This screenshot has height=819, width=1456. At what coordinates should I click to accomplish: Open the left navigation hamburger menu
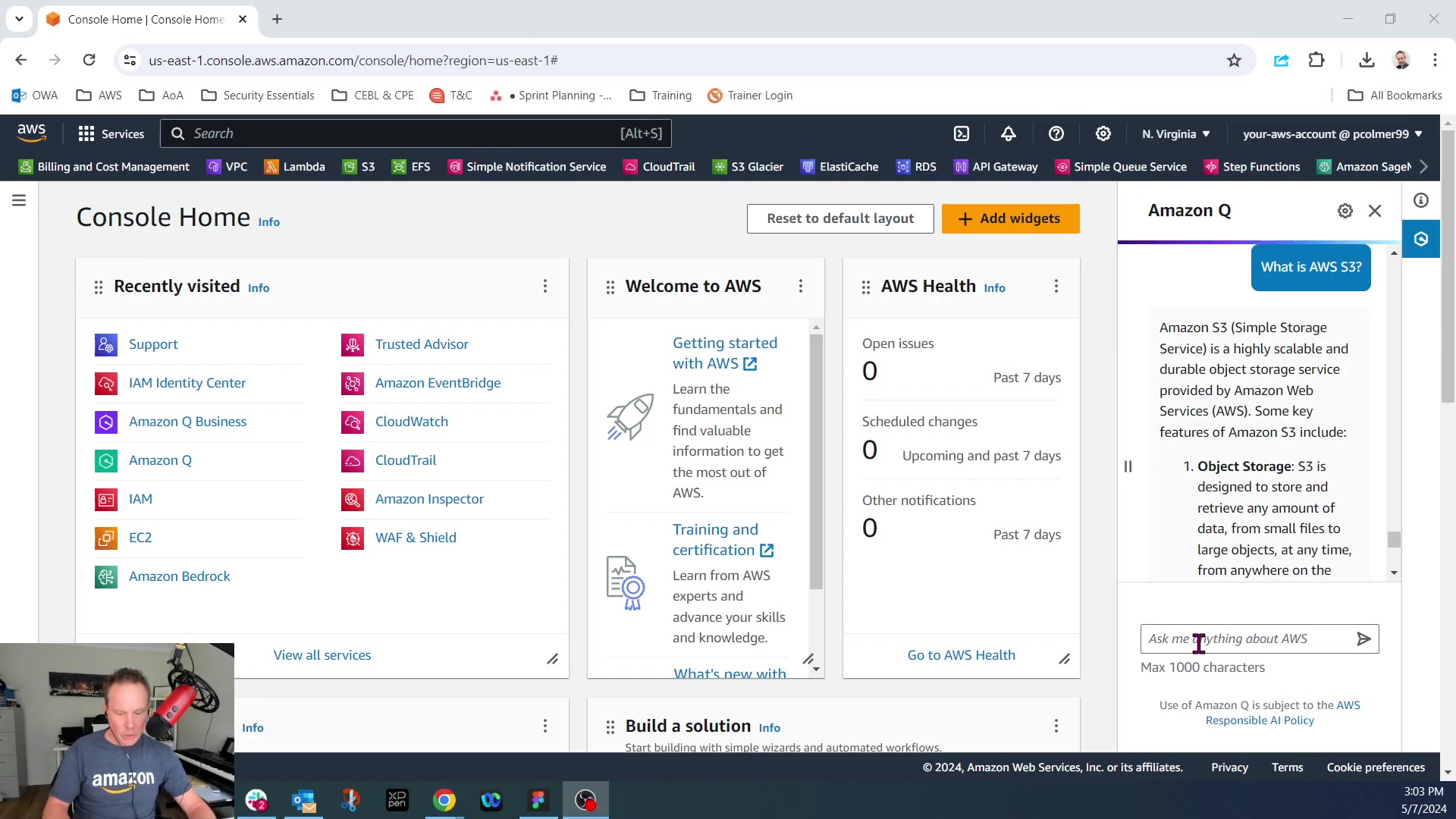tap(19, 200)
